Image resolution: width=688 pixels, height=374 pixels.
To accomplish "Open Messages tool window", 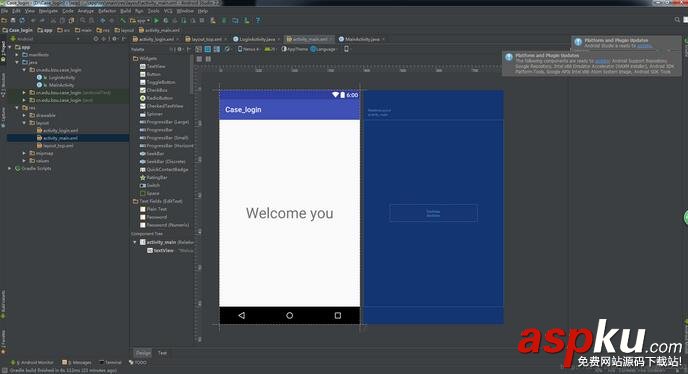I will [x=77, y=363].
